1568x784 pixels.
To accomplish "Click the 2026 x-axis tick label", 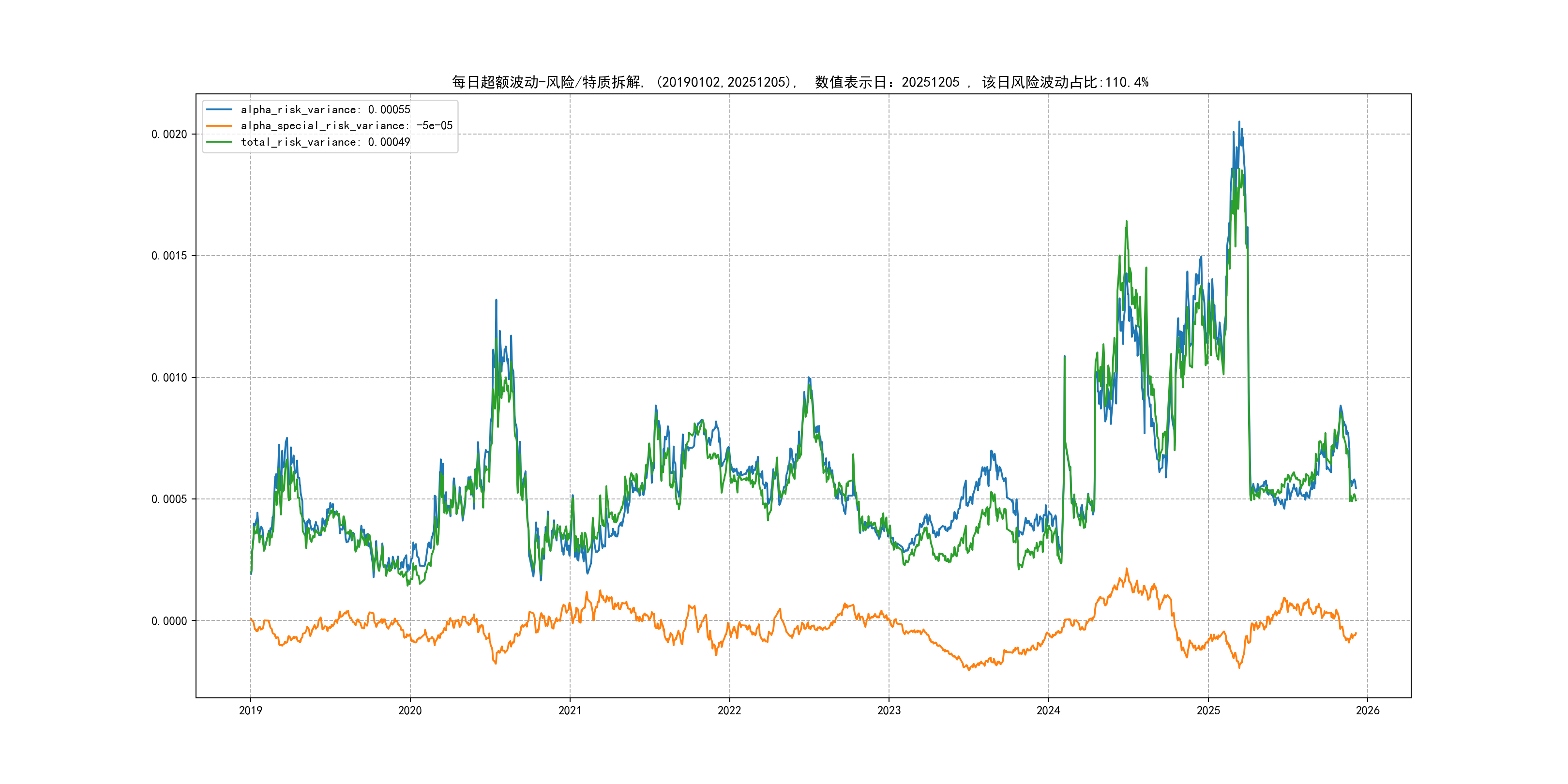I will pos(1368,710).
